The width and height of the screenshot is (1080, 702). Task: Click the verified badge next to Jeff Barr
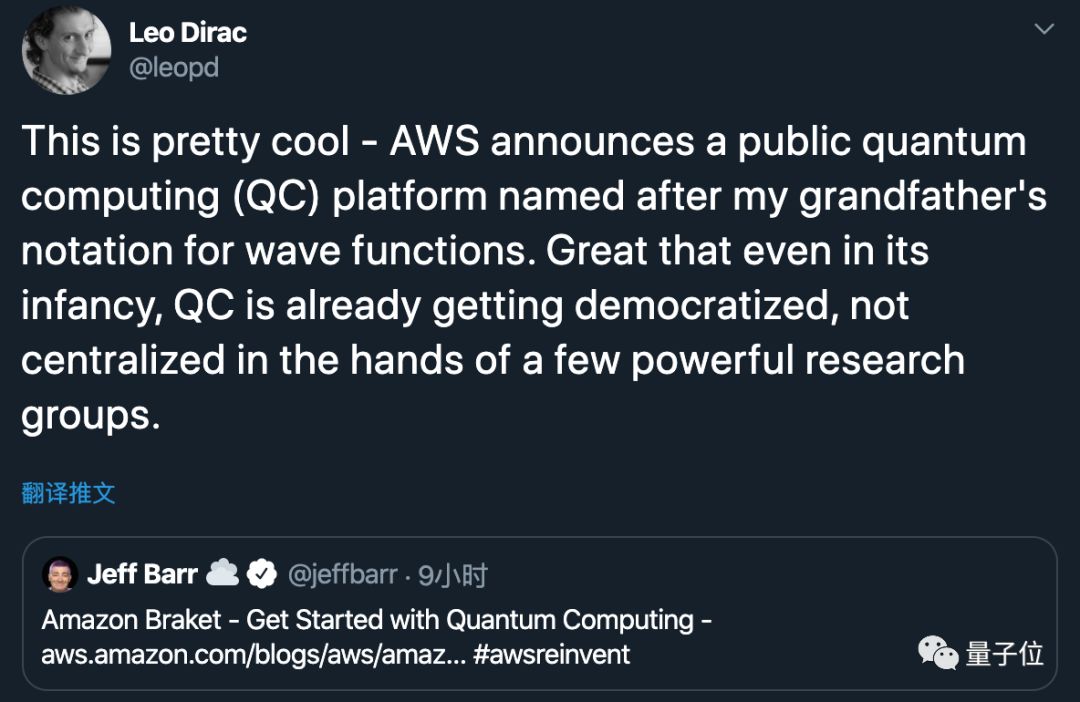[x=262, y=574]
